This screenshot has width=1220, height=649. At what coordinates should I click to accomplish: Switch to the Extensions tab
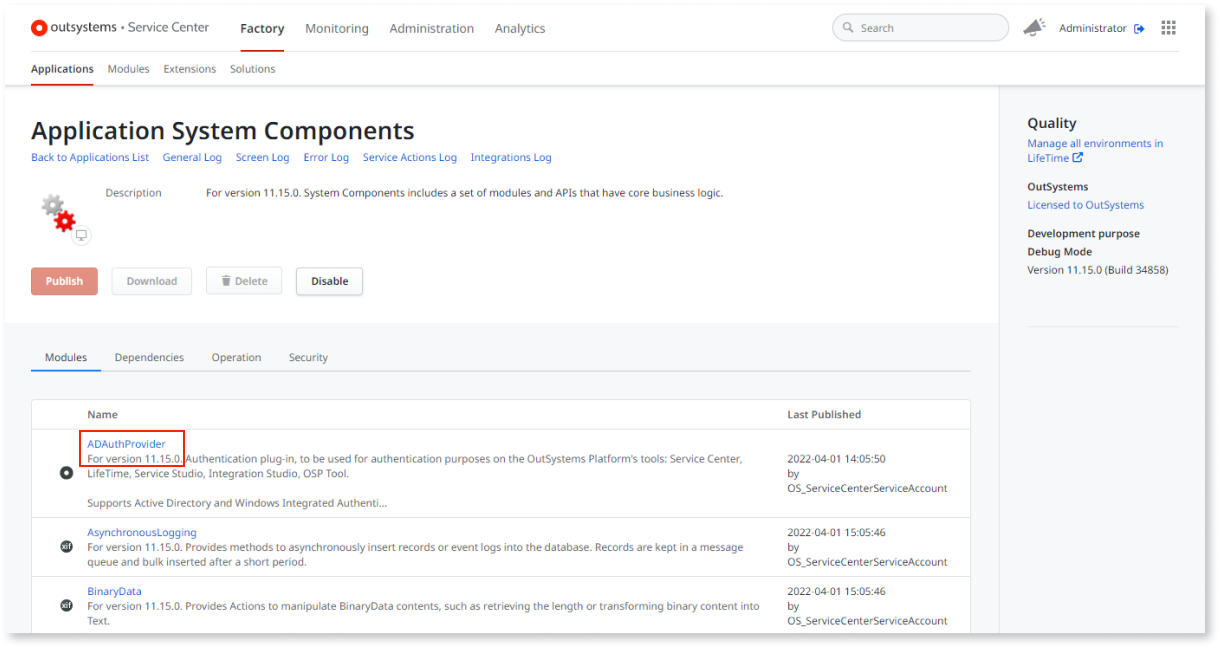[x=189, y=69]
